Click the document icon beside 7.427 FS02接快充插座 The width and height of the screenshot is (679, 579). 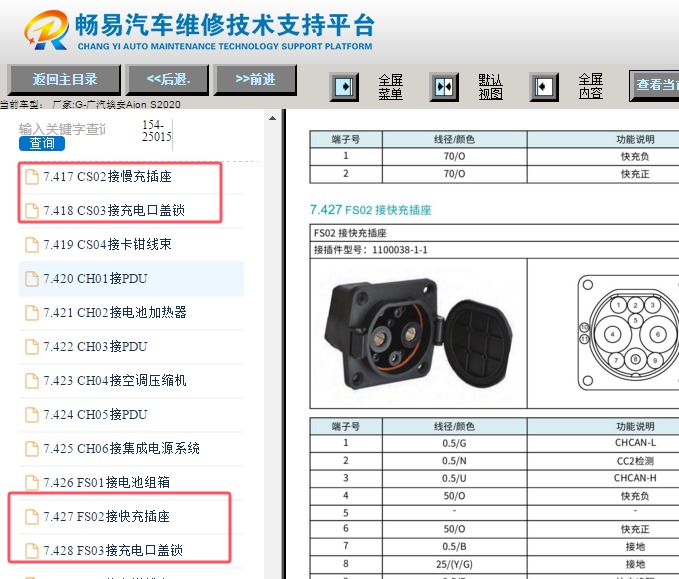point(32,517)
